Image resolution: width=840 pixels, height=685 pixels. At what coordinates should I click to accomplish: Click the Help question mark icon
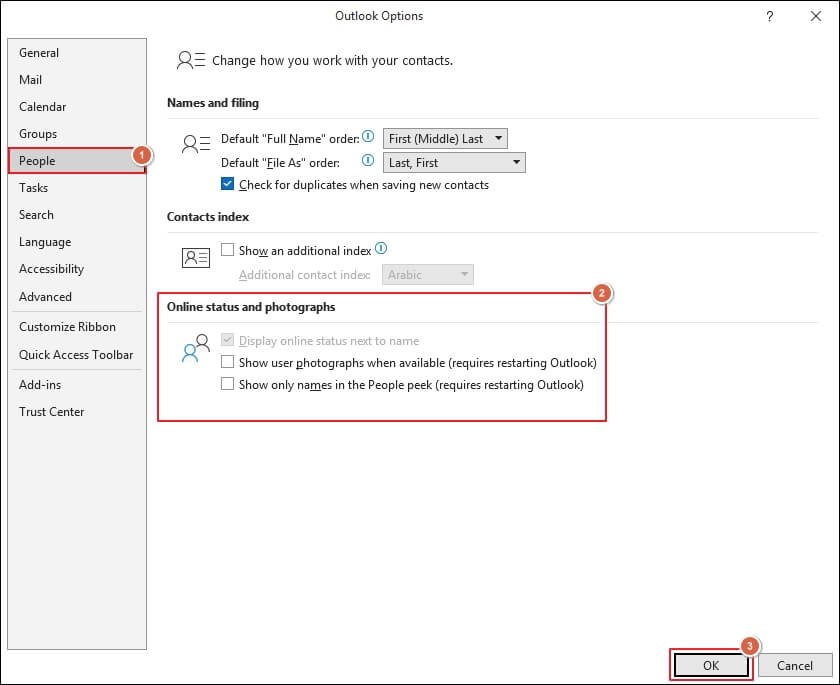click(x=770, y=16)
